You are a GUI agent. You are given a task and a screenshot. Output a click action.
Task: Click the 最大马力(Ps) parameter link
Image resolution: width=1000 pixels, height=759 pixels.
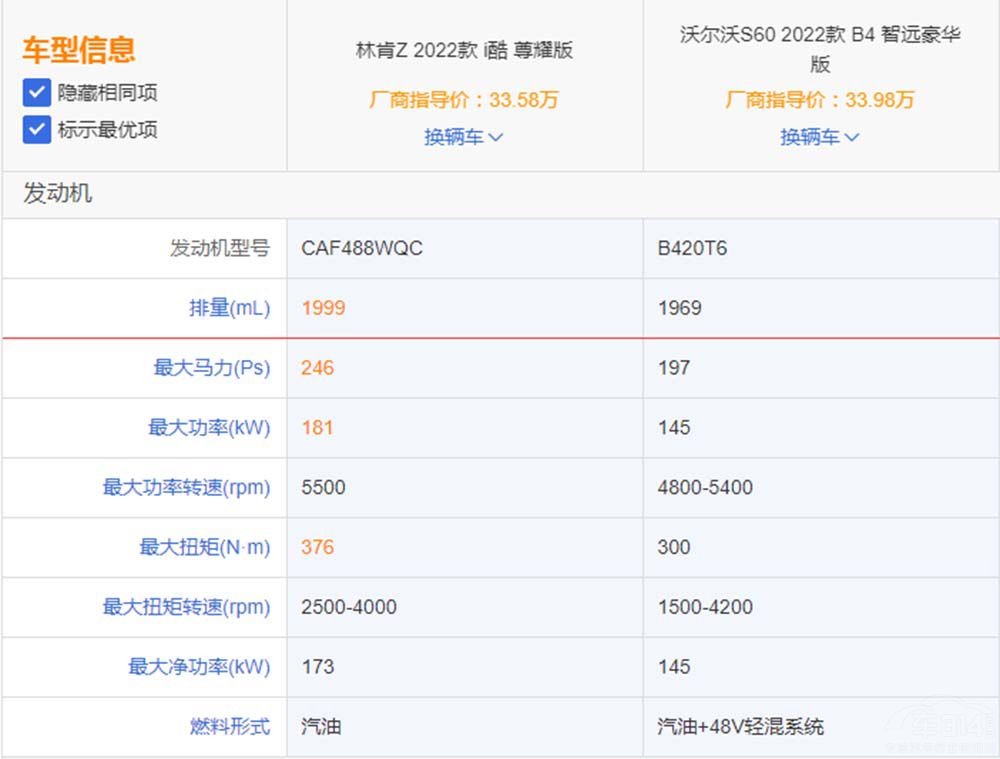(211, 368)
